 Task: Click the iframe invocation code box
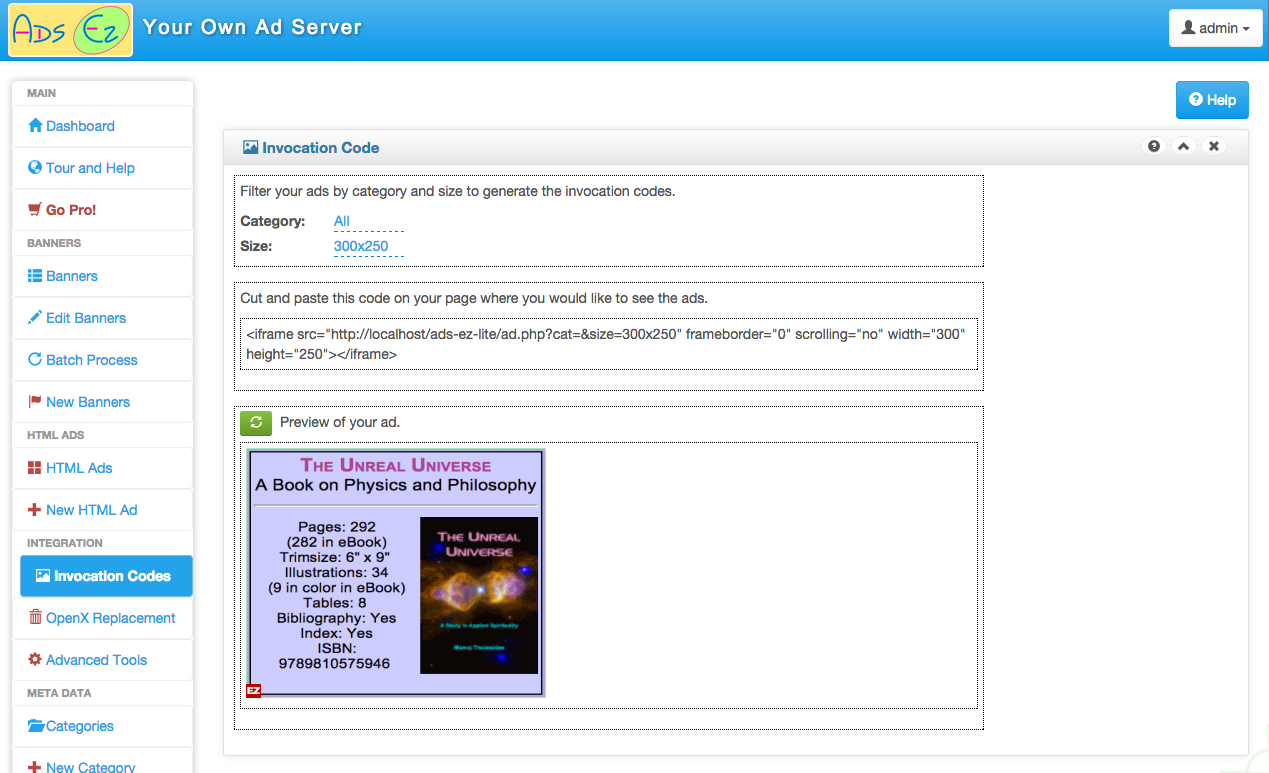[609, 344]
